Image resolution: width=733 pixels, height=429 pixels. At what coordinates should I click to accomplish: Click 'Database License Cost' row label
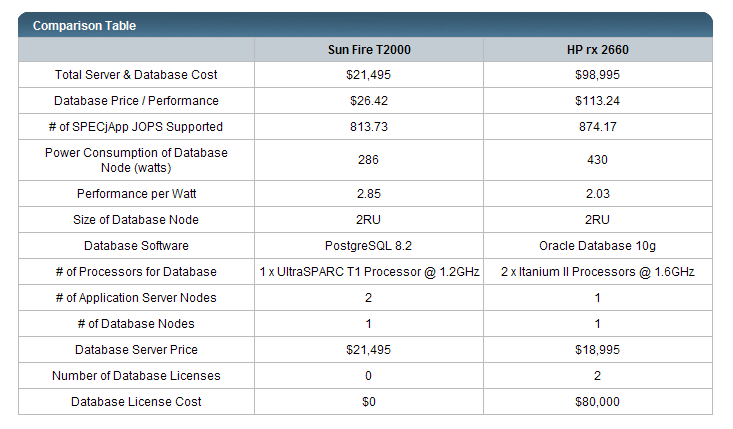click(x=136, y=401)
